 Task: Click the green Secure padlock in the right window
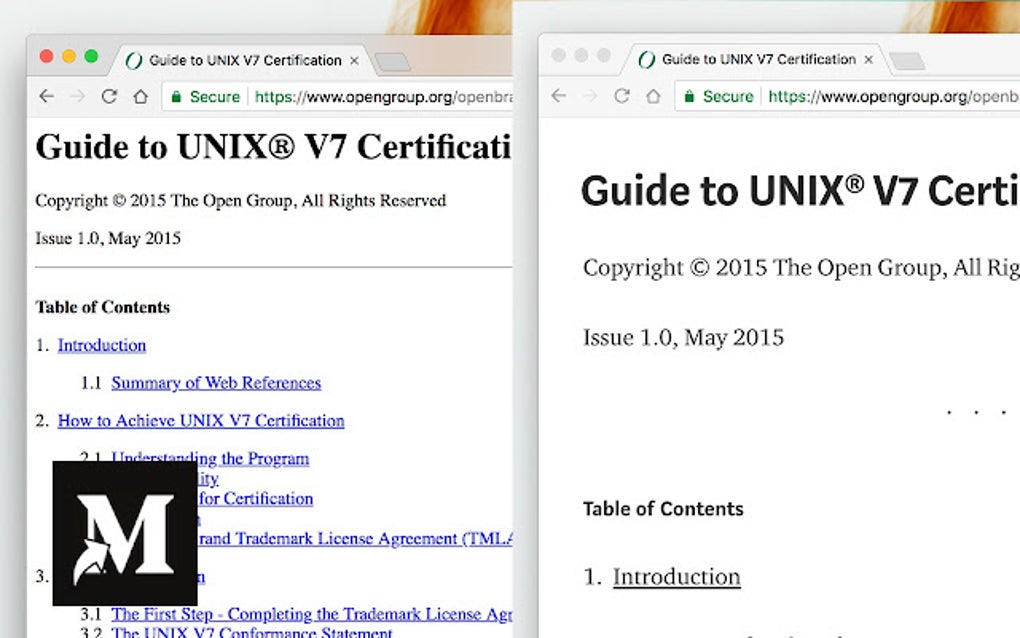689,96
